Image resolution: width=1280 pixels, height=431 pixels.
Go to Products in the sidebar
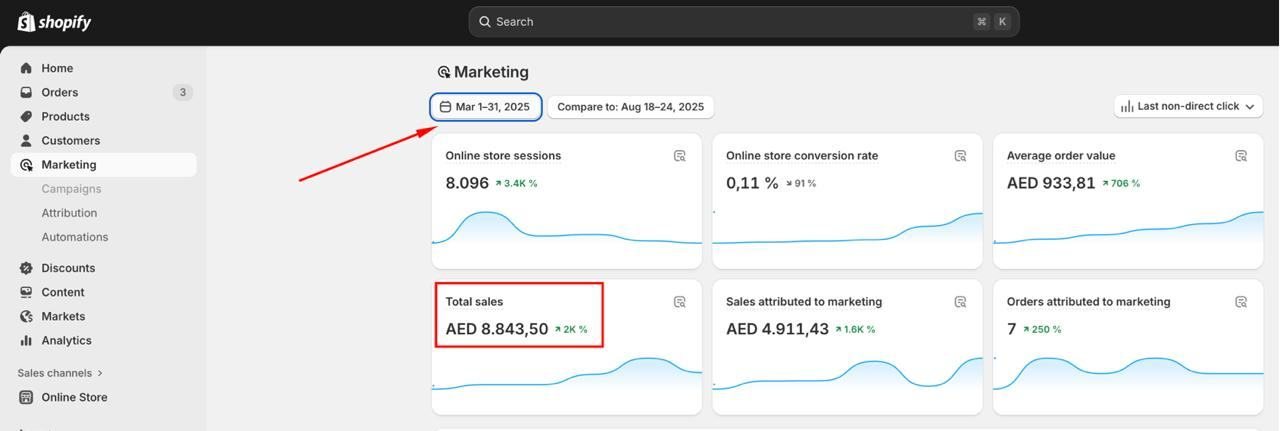[104, 116]
